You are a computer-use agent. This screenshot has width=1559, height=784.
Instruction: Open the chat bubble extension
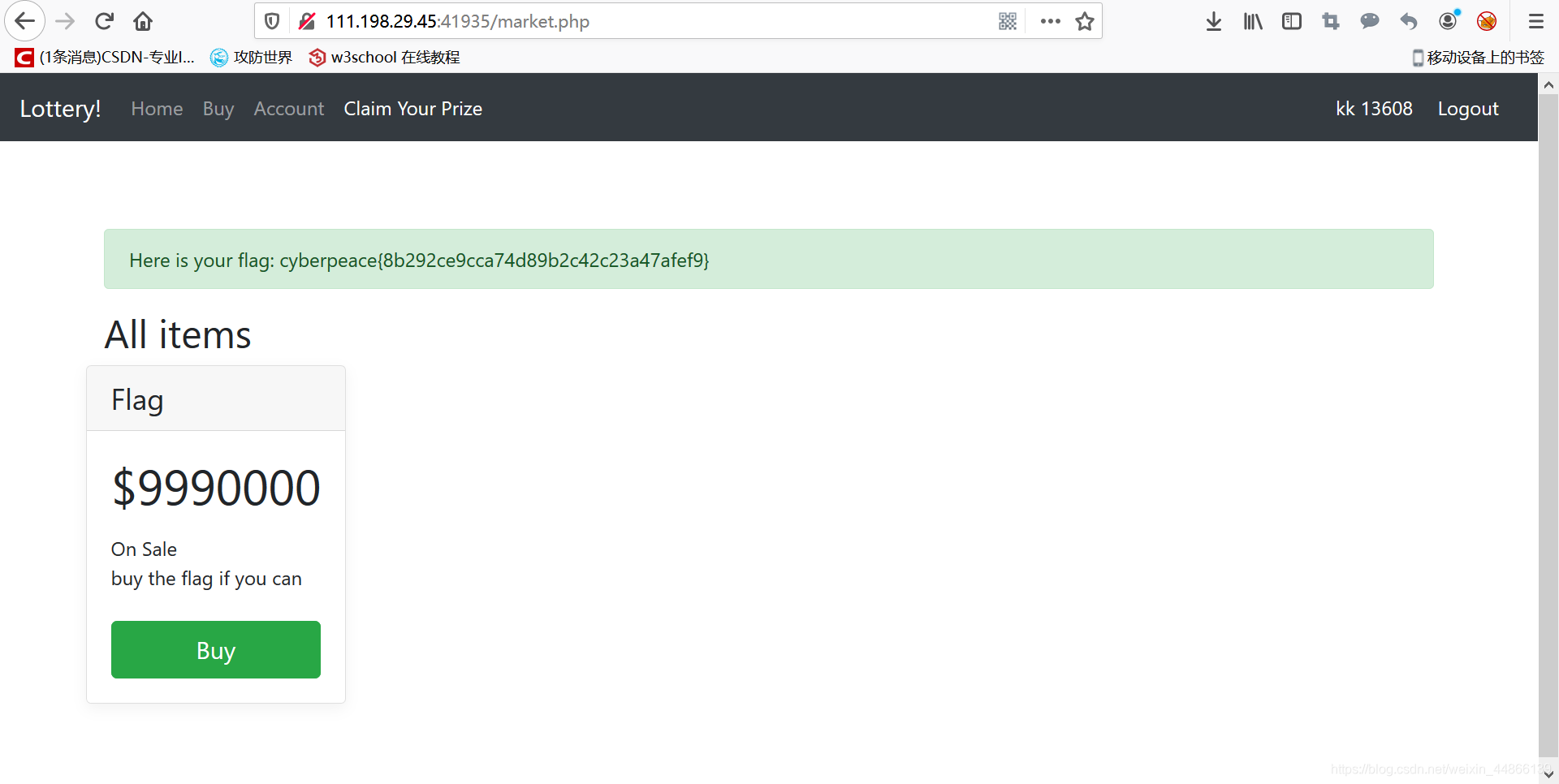pyautogui.click(x=1370, y=21)
